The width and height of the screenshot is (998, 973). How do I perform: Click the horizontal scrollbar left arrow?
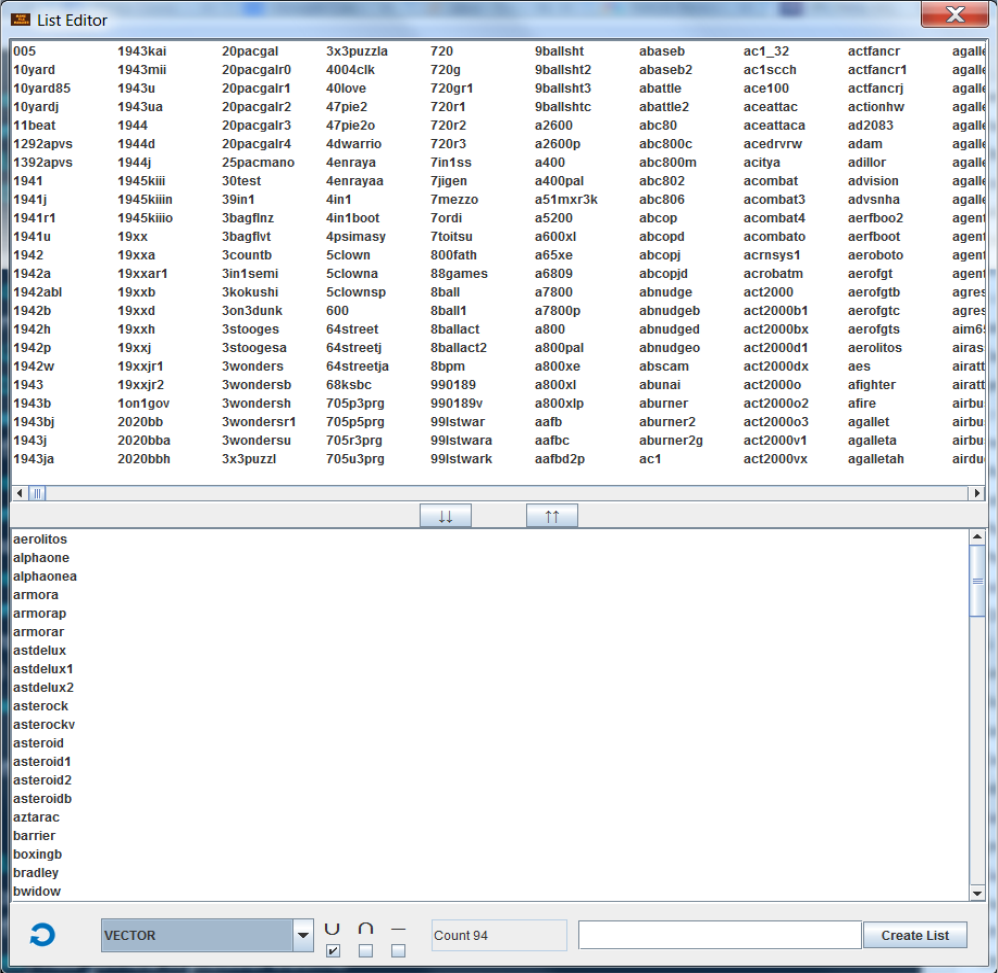click(x=20, y=493)
